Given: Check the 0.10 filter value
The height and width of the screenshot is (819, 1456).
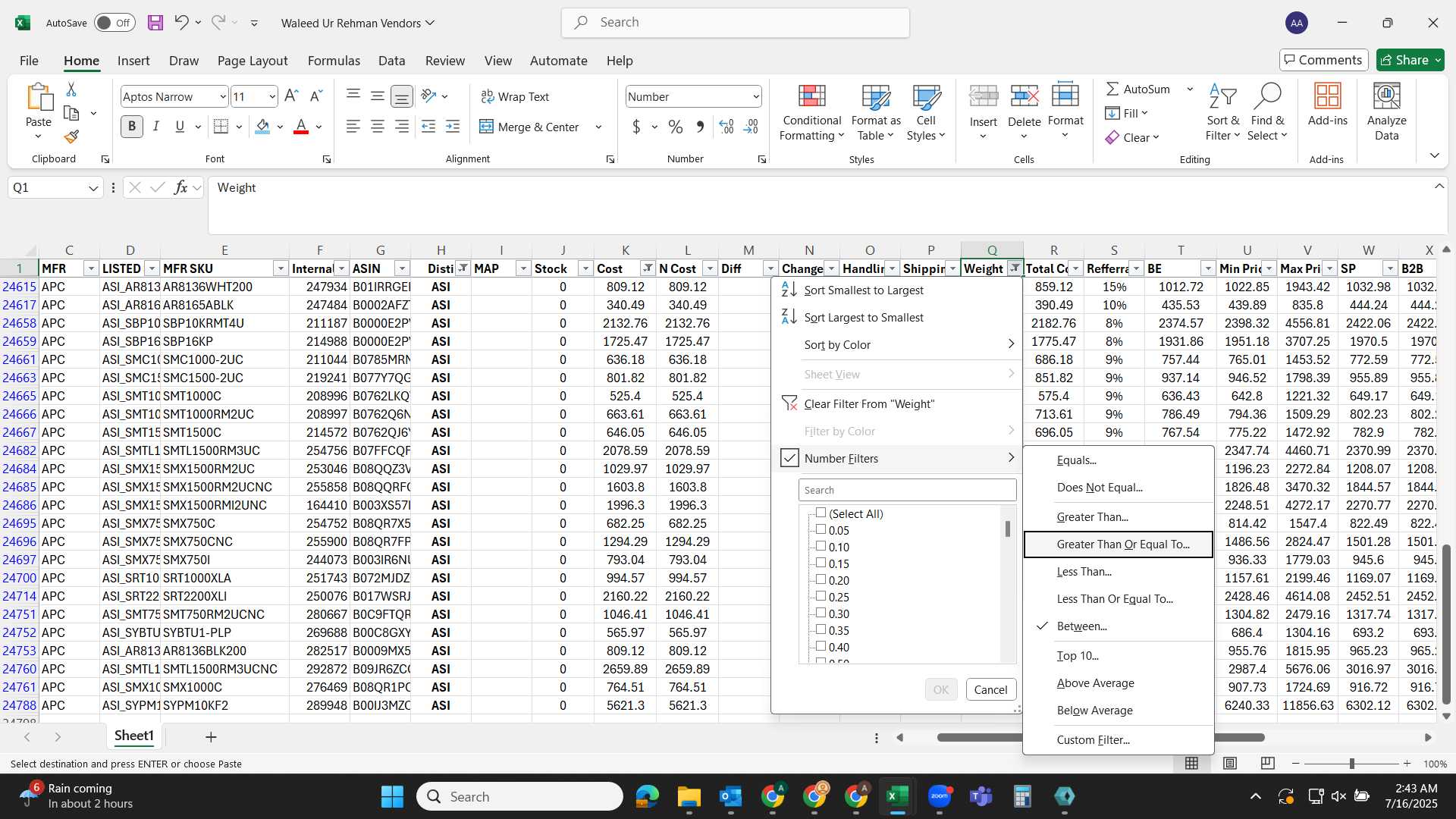Looking at the screenshot, I should [x=821, y=546].
